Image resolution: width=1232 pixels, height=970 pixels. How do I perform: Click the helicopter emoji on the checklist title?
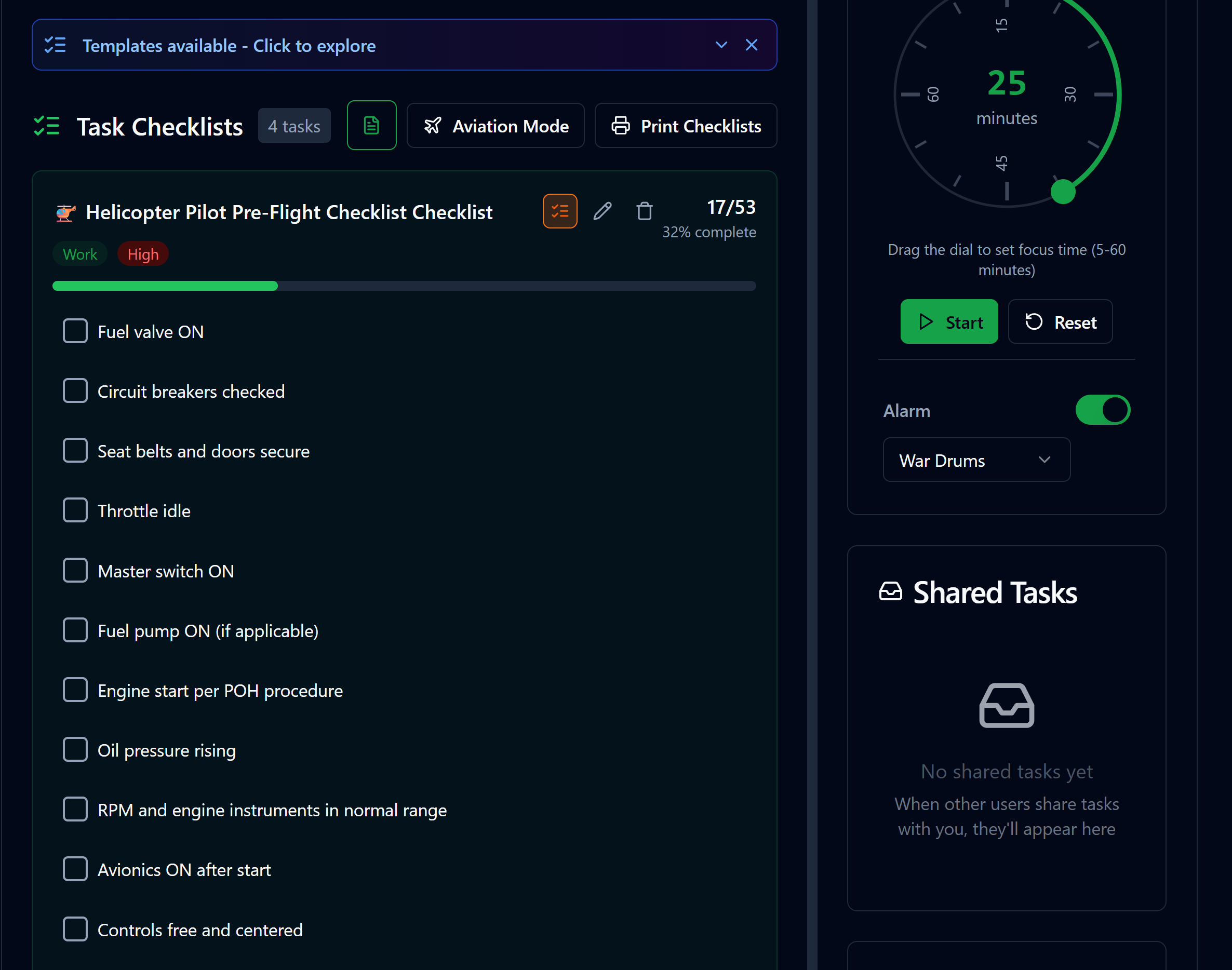click(x=65, y=211)
